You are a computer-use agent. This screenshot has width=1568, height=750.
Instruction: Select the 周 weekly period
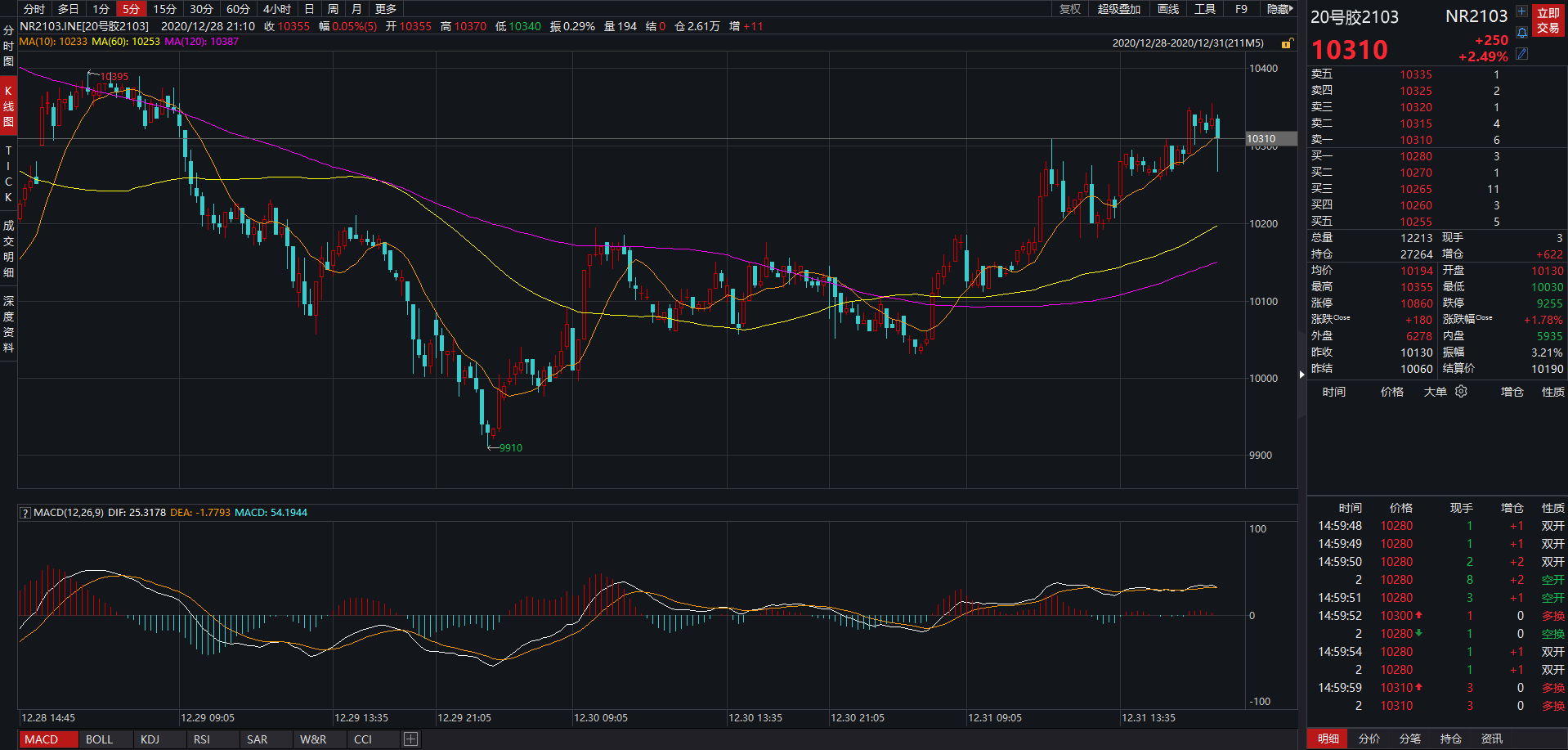[333, 9]
